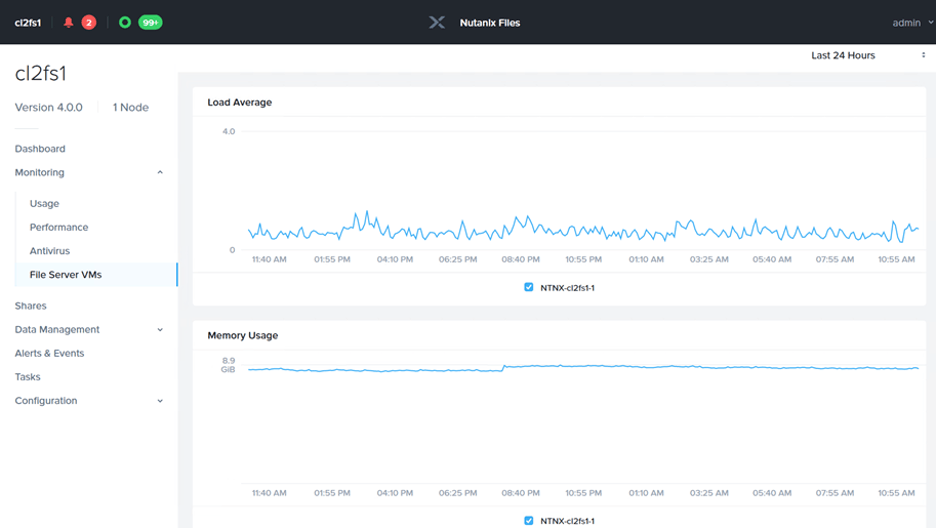
Task: Select the Configuration menu item
Action: (x=46, y=401)
